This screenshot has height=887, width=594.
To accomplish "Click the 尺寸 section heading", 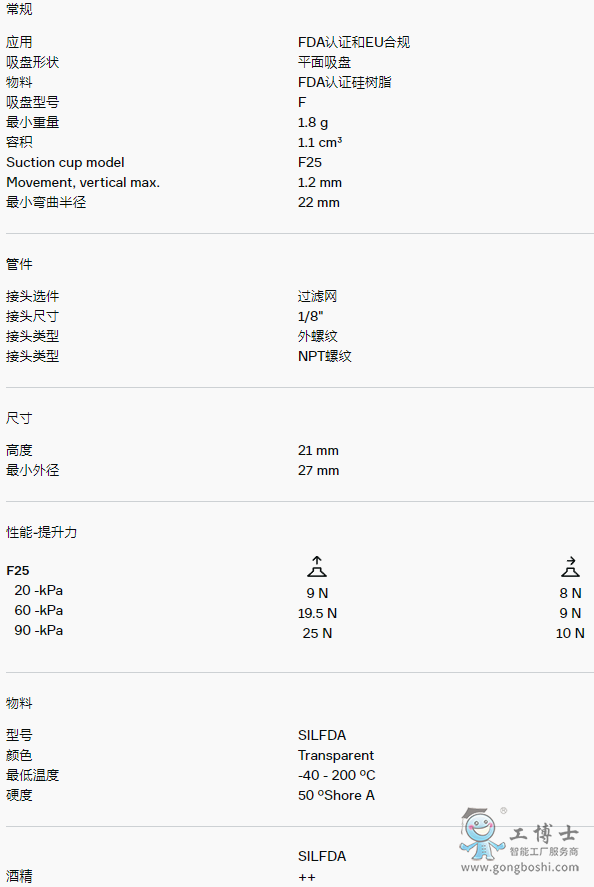I will 19,418.
